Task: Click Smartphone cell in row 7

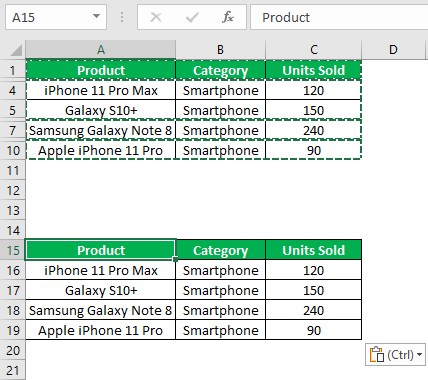Action: click(x=220, y=130)
